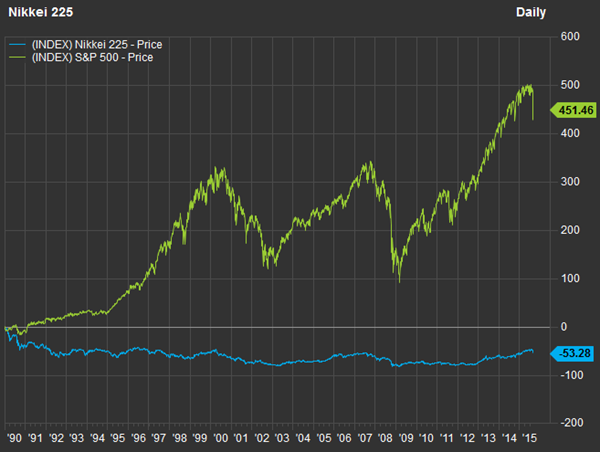Click the '01 year label
This screenshot has height=452, width=600.
click(x=241, y=438)
